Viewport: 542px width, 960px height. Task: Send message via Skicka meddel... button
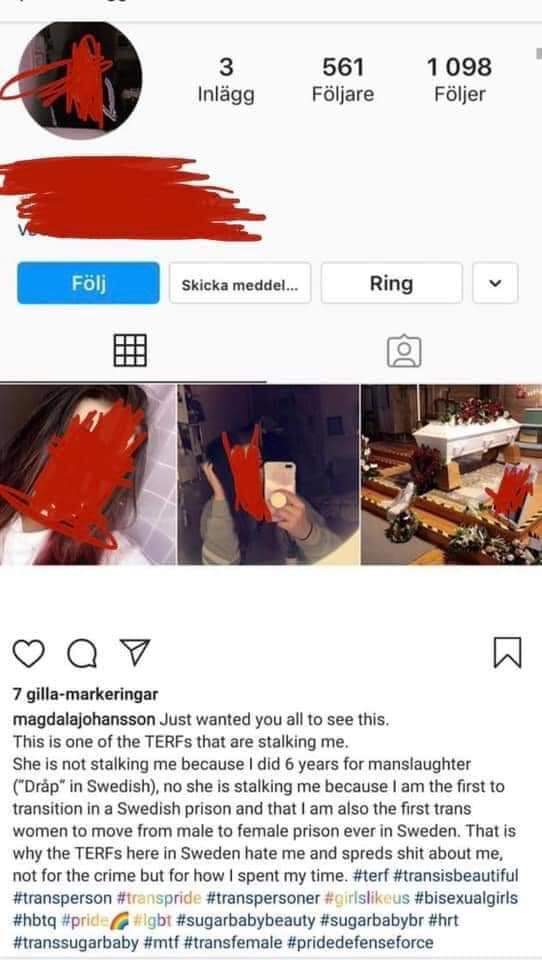pyautogui.click(x=240, y=283)
